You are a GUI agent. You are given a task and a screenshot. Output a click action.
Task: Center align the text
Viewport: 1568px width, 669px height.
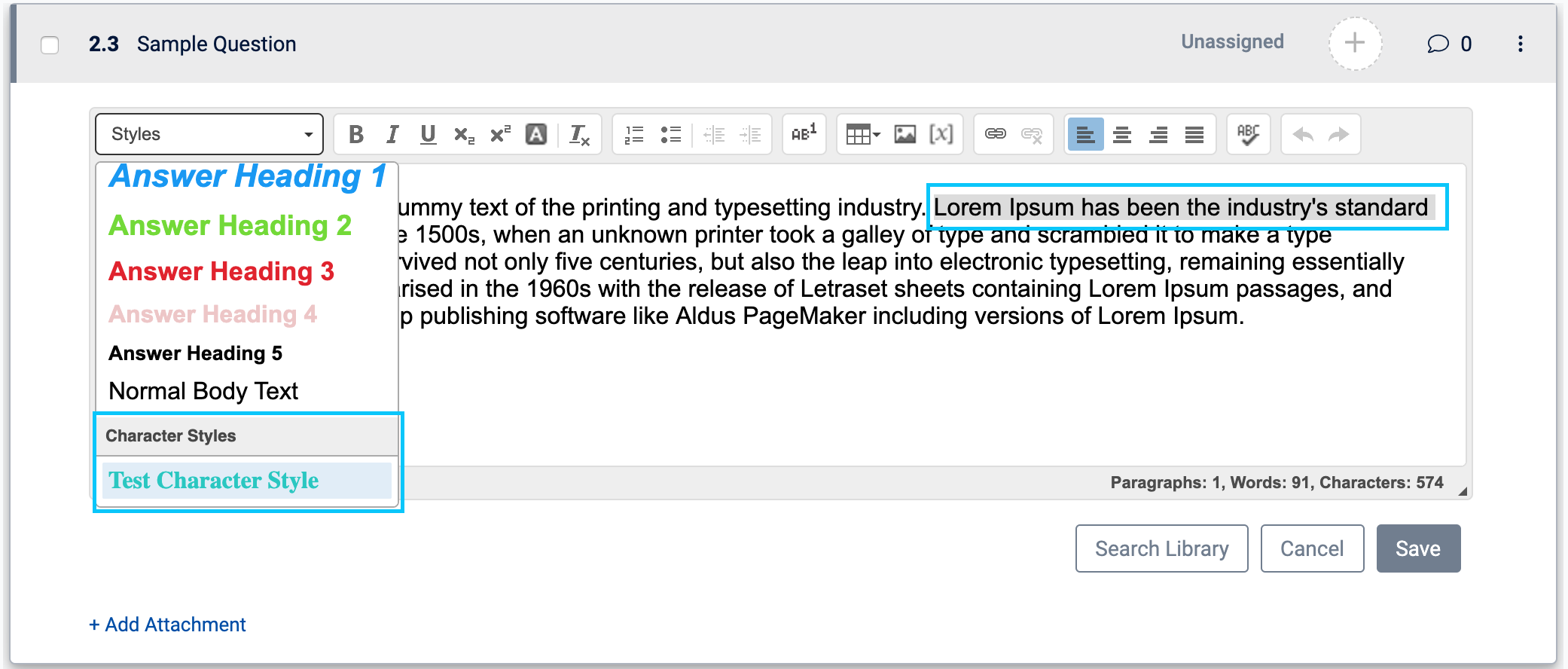(1122, 134)
